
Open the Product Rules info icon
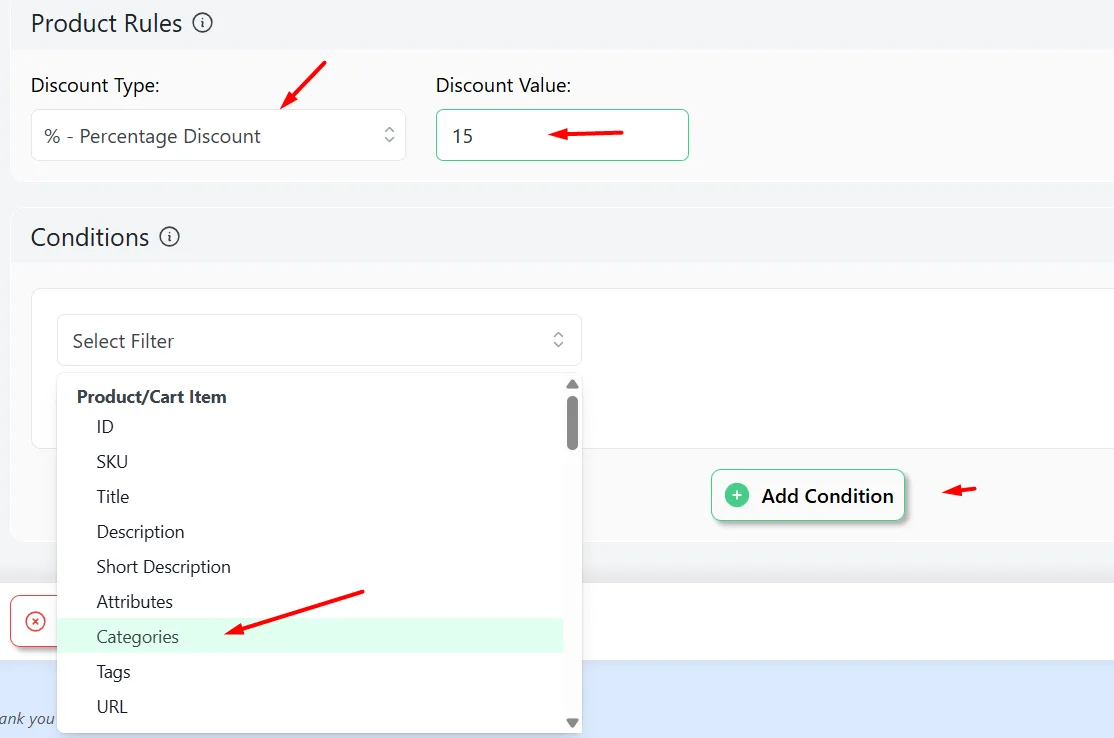pyautogui.click(x=202, y=23)
